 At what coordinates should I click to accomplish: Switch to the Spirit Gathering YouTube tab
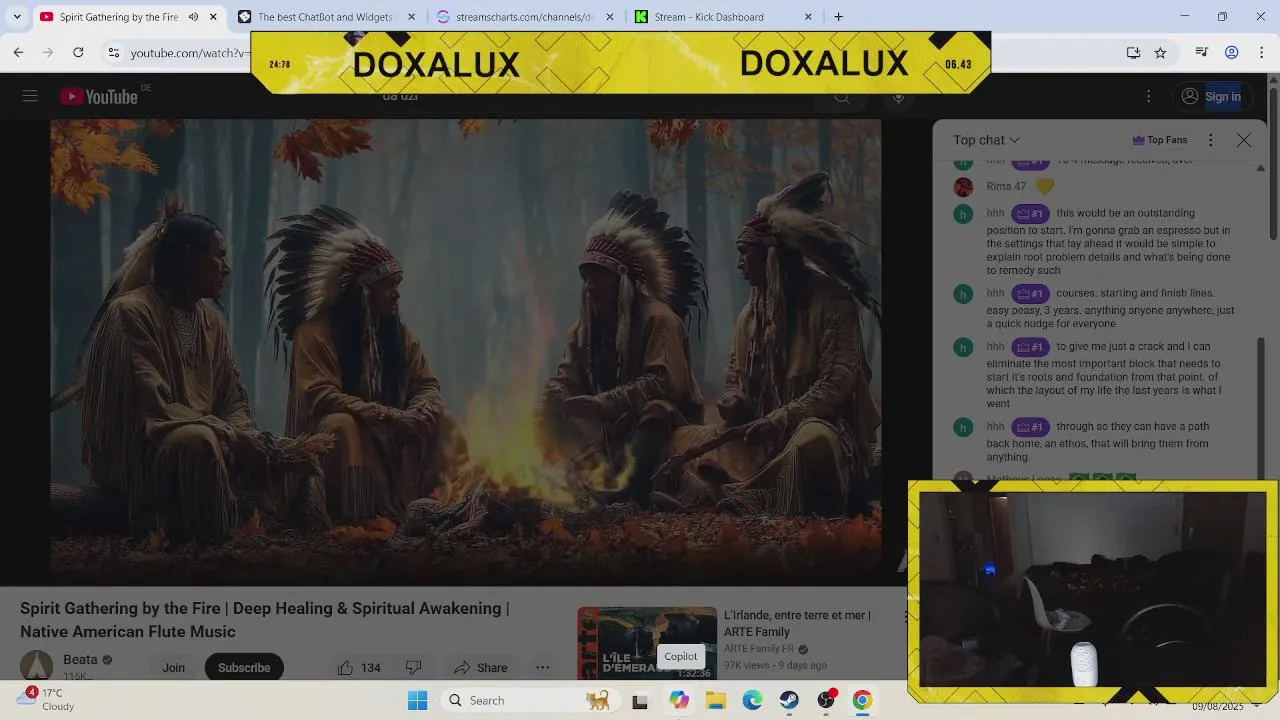[x=118, y=17]
